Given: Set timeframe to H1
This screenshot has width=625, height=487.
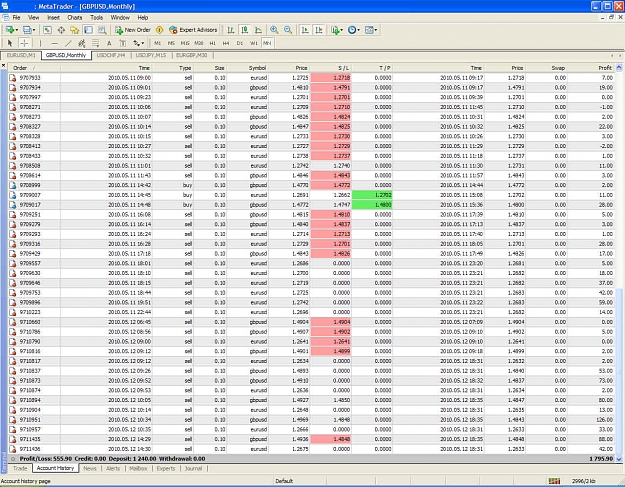Looking at the screenshot, I should (212, 43).
